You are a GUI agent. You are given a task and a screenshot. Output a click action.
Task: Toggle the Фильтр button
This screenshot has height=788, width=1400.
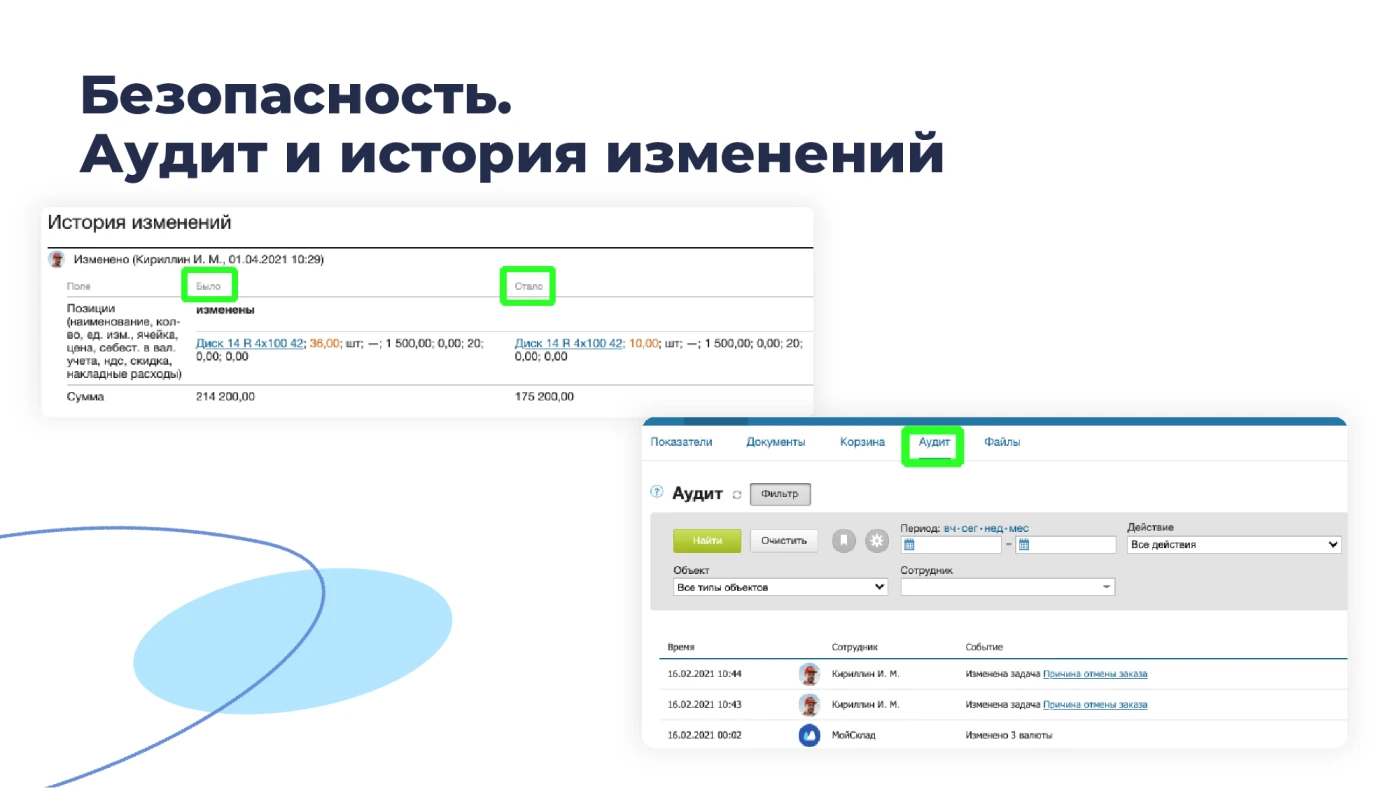click(780, 494)
